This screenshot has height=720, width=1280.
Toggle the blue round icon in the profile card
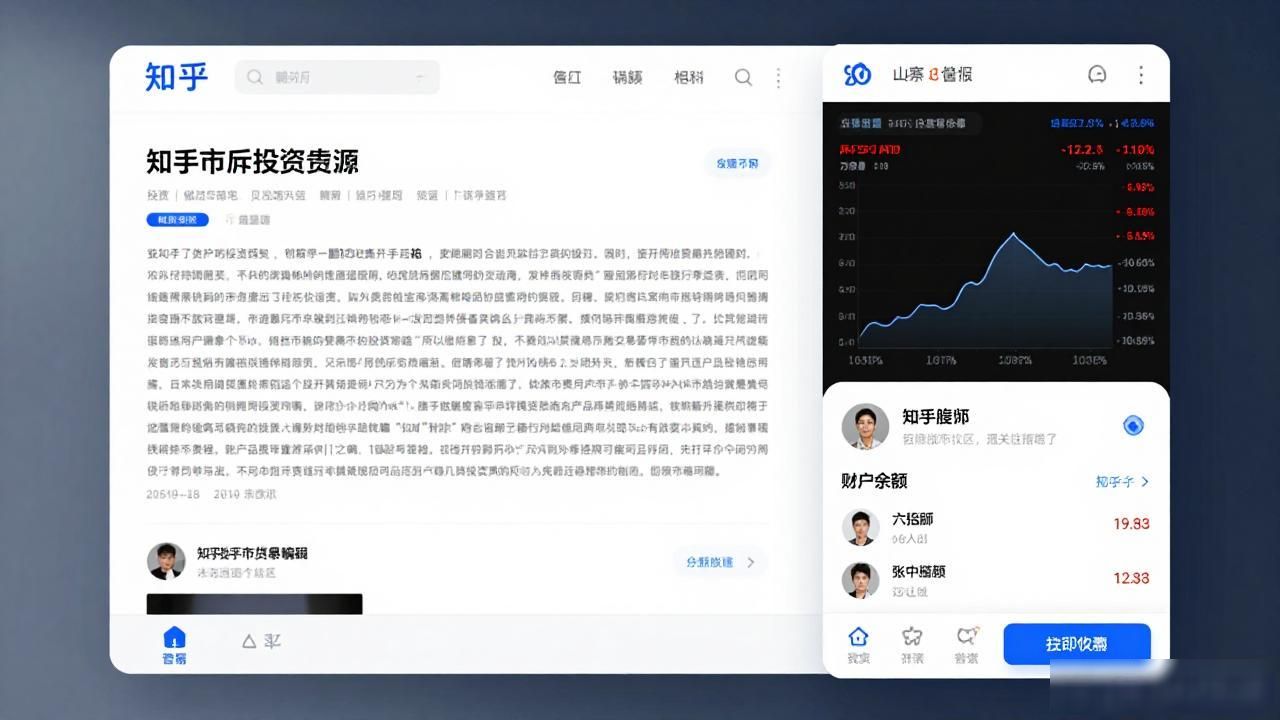1132,426
